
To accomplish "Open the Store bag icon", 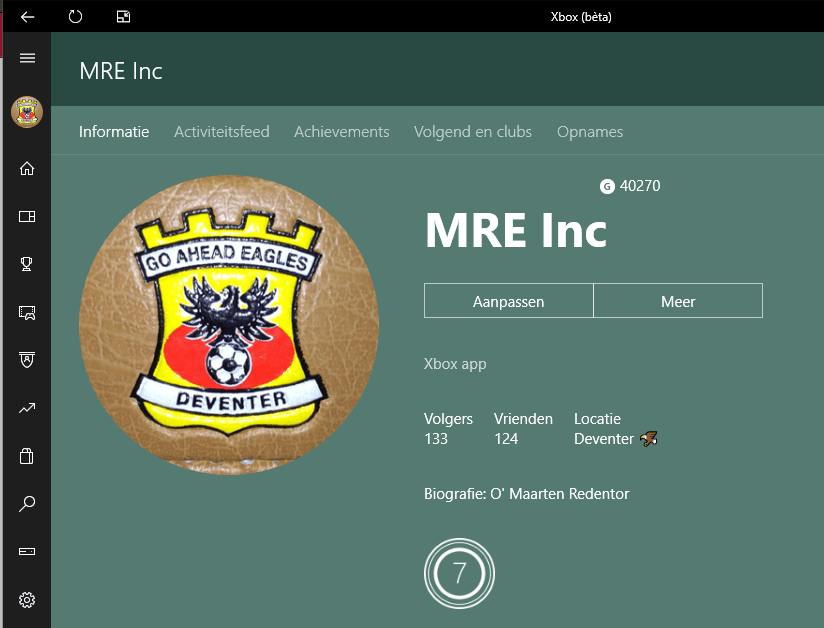I will 27,456.
